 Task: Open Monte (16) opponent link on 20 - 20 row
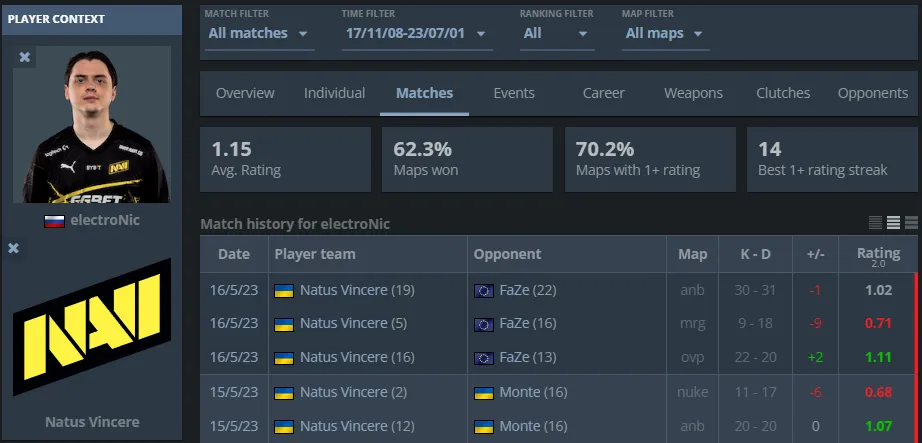tap(533, 425)
